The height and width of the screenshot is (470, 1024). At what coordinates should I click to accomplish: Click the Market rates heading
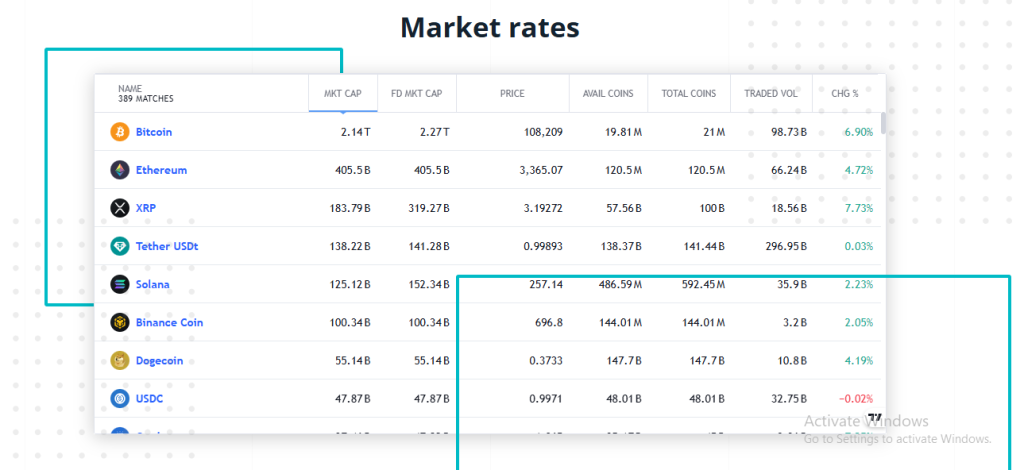(x=490, y=28)
